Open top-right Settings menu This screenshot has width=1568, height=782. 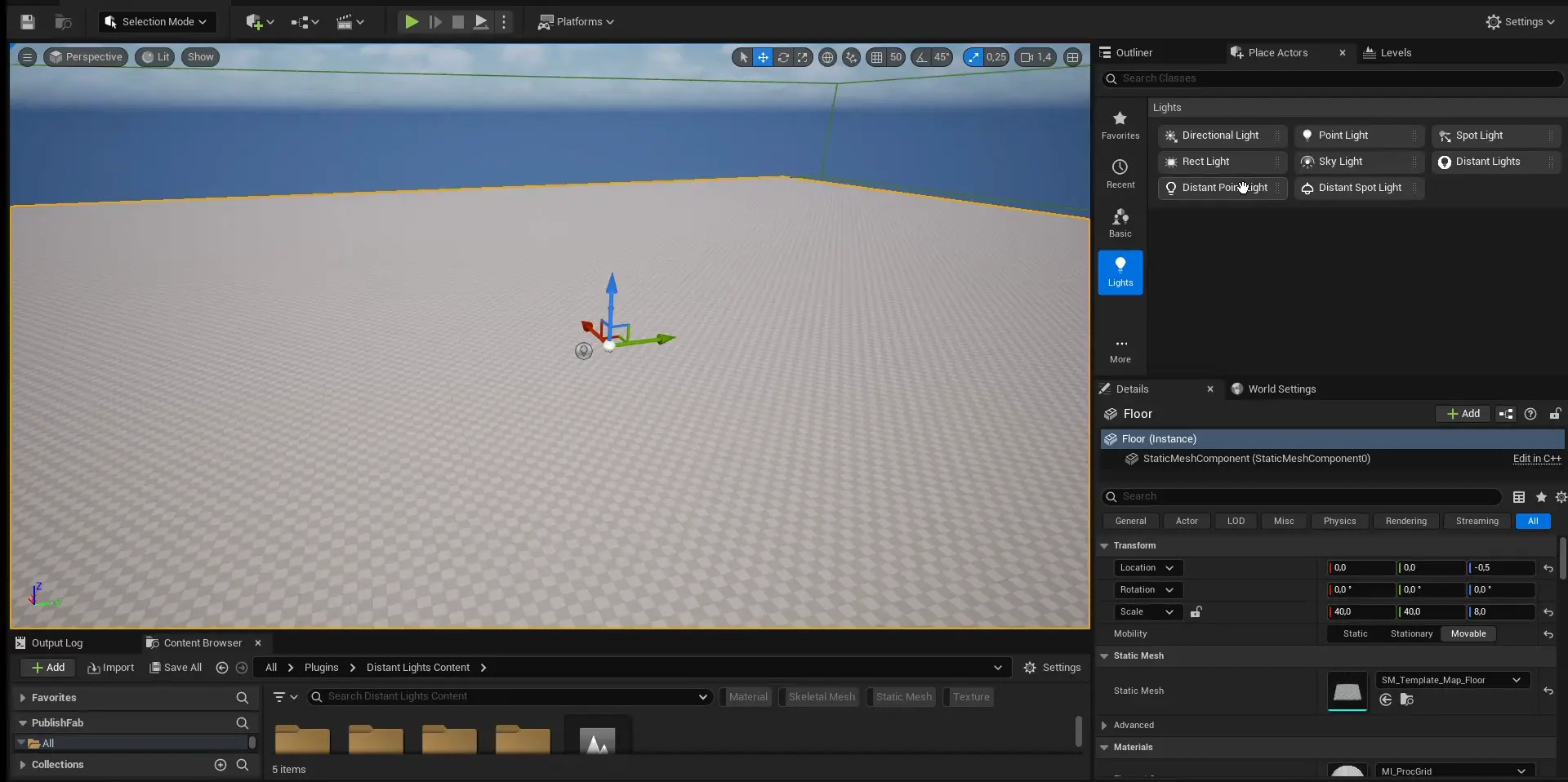point(1520,22)
